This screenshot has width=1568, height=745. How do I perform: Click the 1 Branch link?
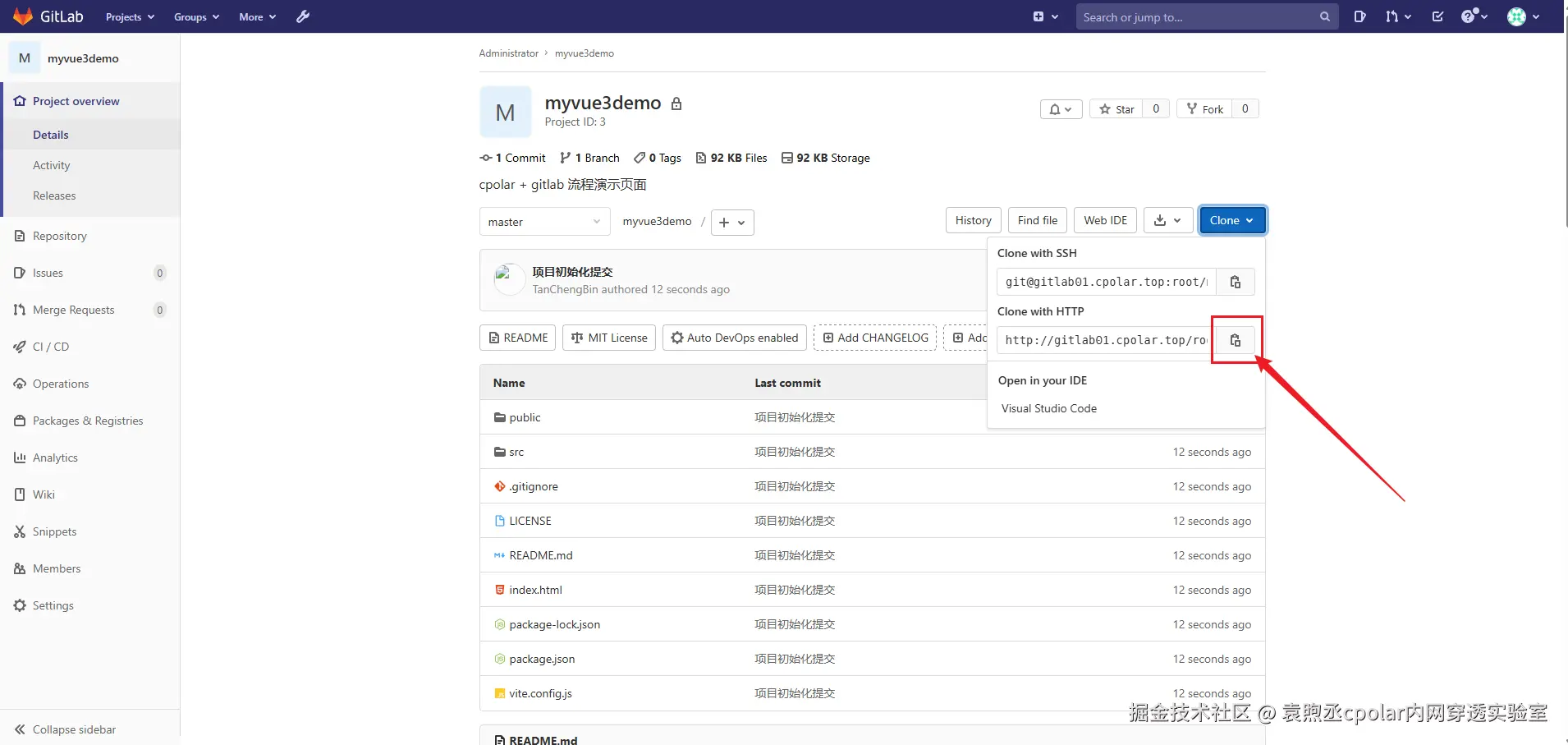(x=590, y=158)
